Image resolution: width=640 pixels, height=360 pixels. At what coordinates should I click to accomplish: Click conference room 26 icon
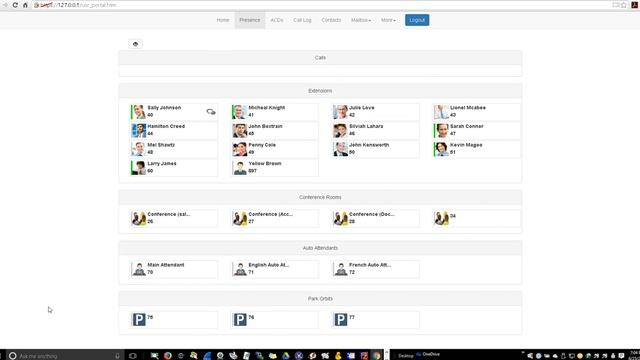point(139,218)
